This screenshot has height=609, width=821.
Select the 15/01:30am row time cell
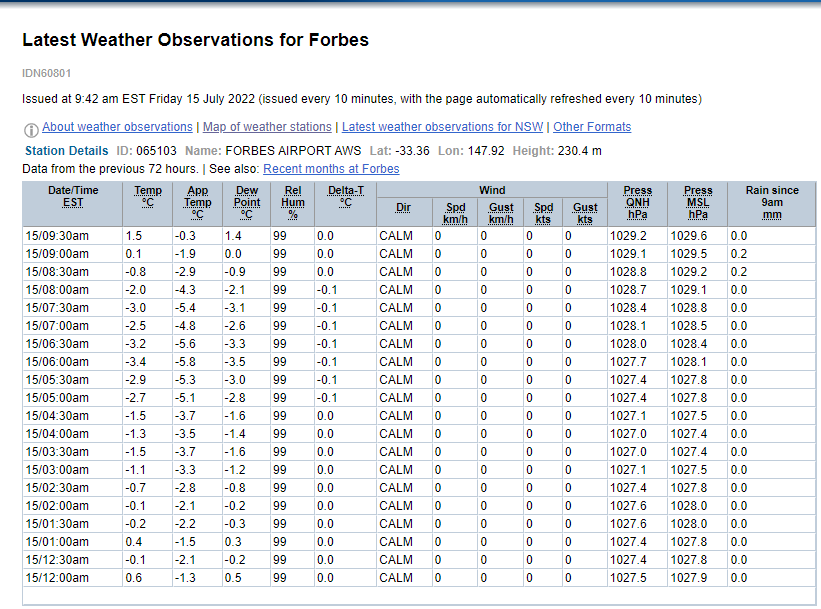click(72, 524)
